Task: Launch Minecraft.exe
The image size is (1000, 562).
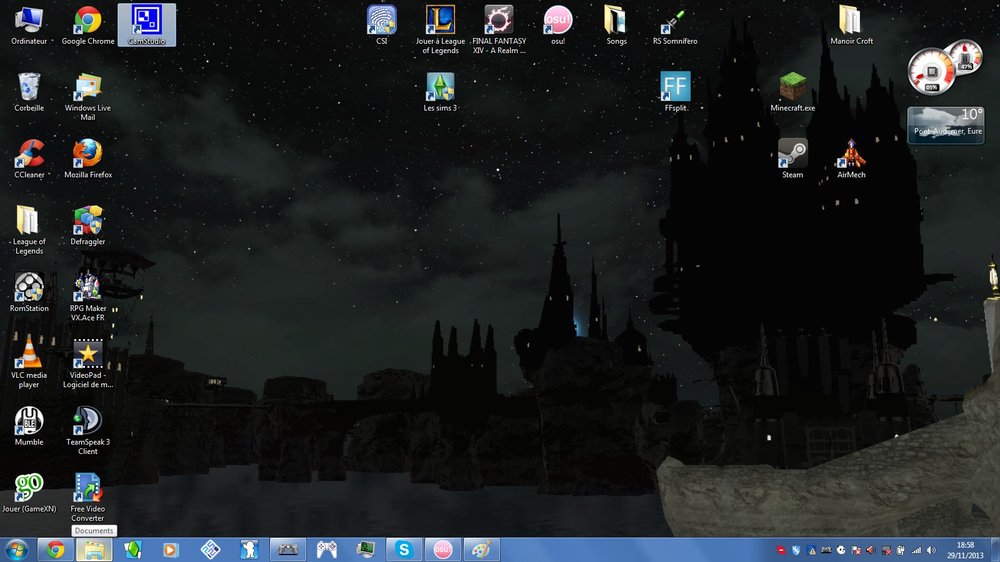Action: [793, 92]
